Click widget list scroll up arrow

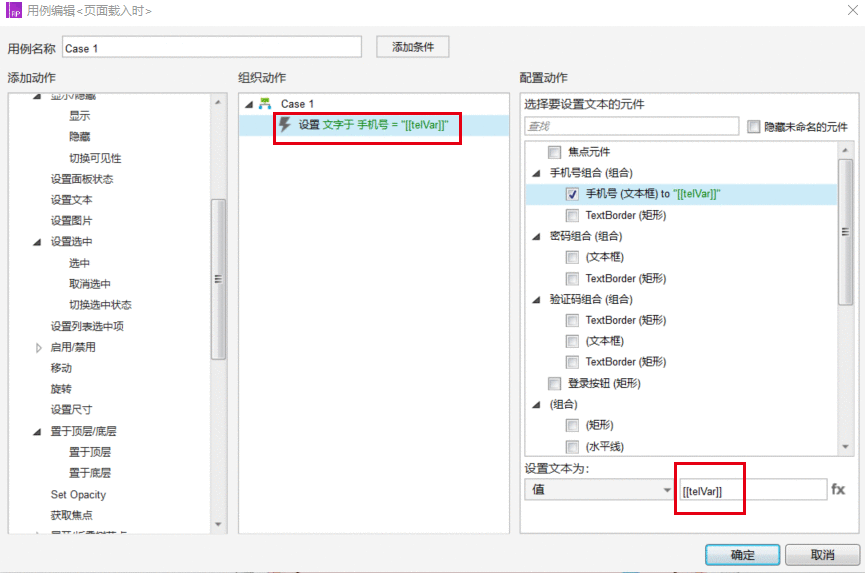[845, 150]
